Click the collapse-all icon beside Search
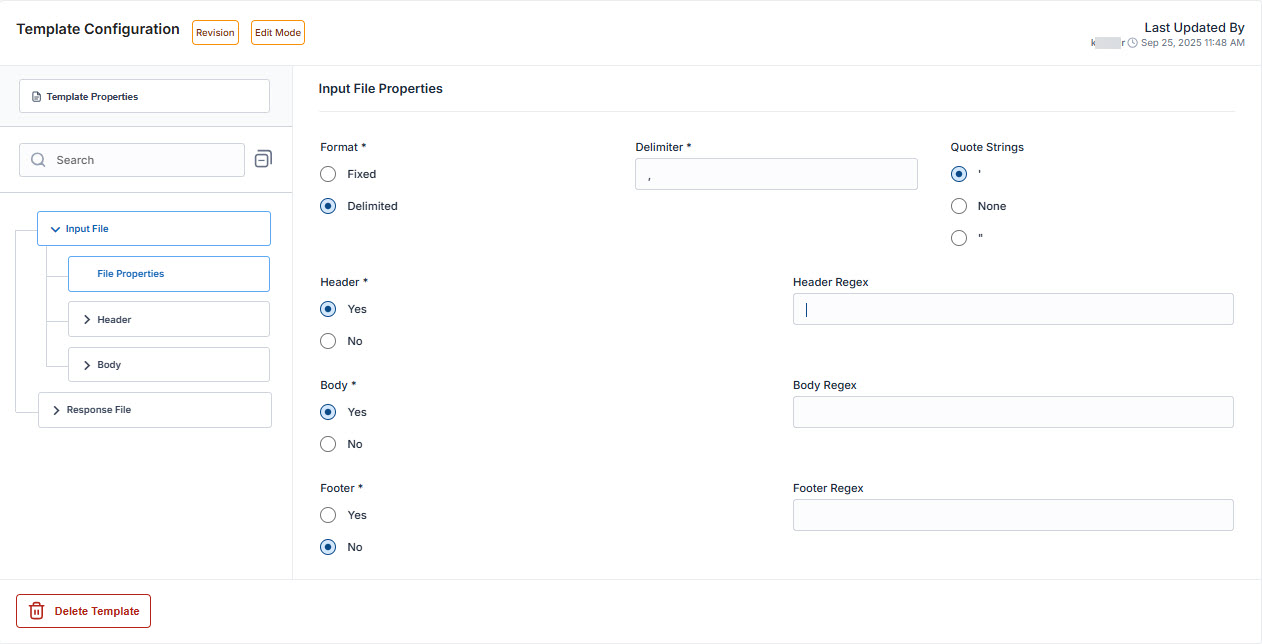 tap(263, 159)
